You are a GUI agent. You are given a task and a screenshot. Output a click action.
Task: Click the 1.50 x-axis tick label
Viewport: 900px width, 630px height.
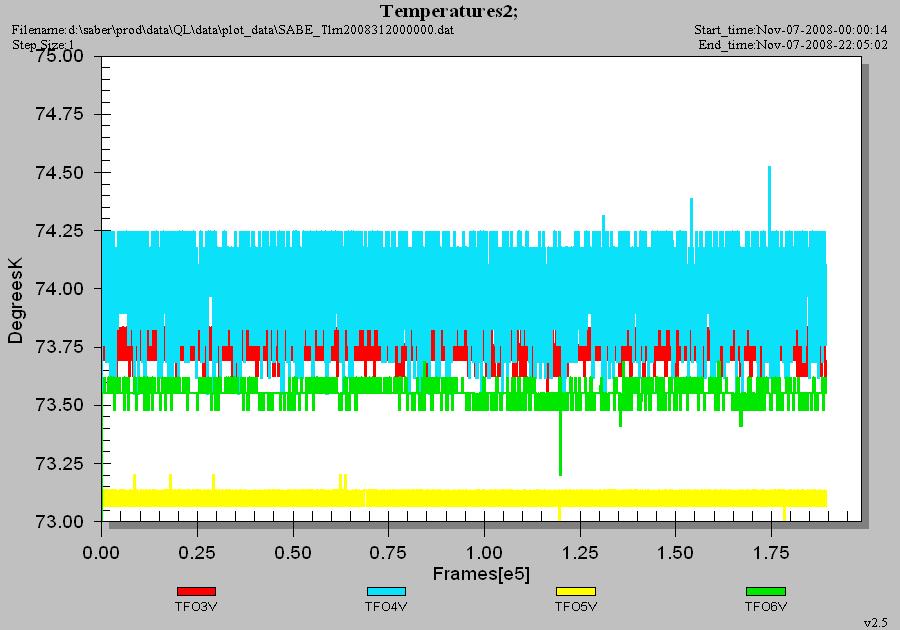[x=676, y=553]
